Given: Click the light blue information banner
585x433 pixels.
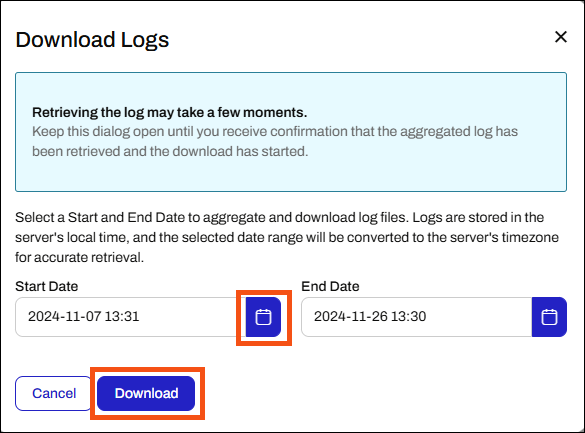Looking at the screenshot, I should [x=291, y=132].
